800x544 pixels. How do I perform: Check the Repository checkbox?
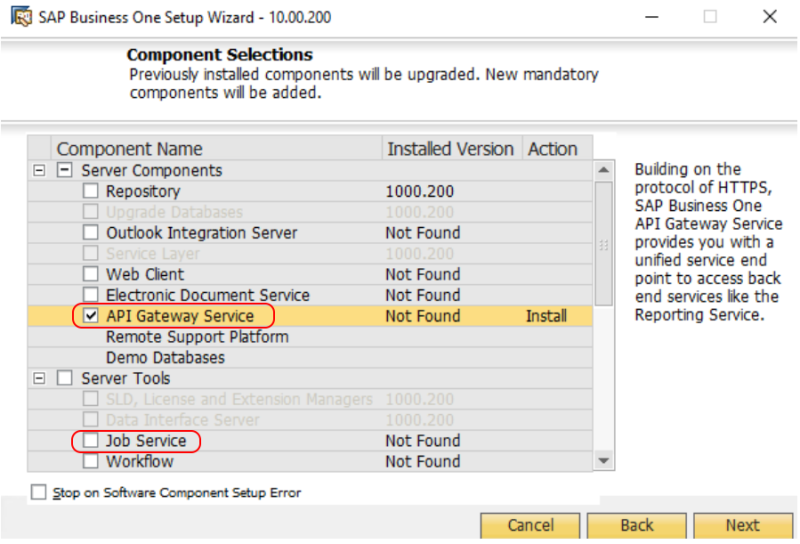click(91, 191)
